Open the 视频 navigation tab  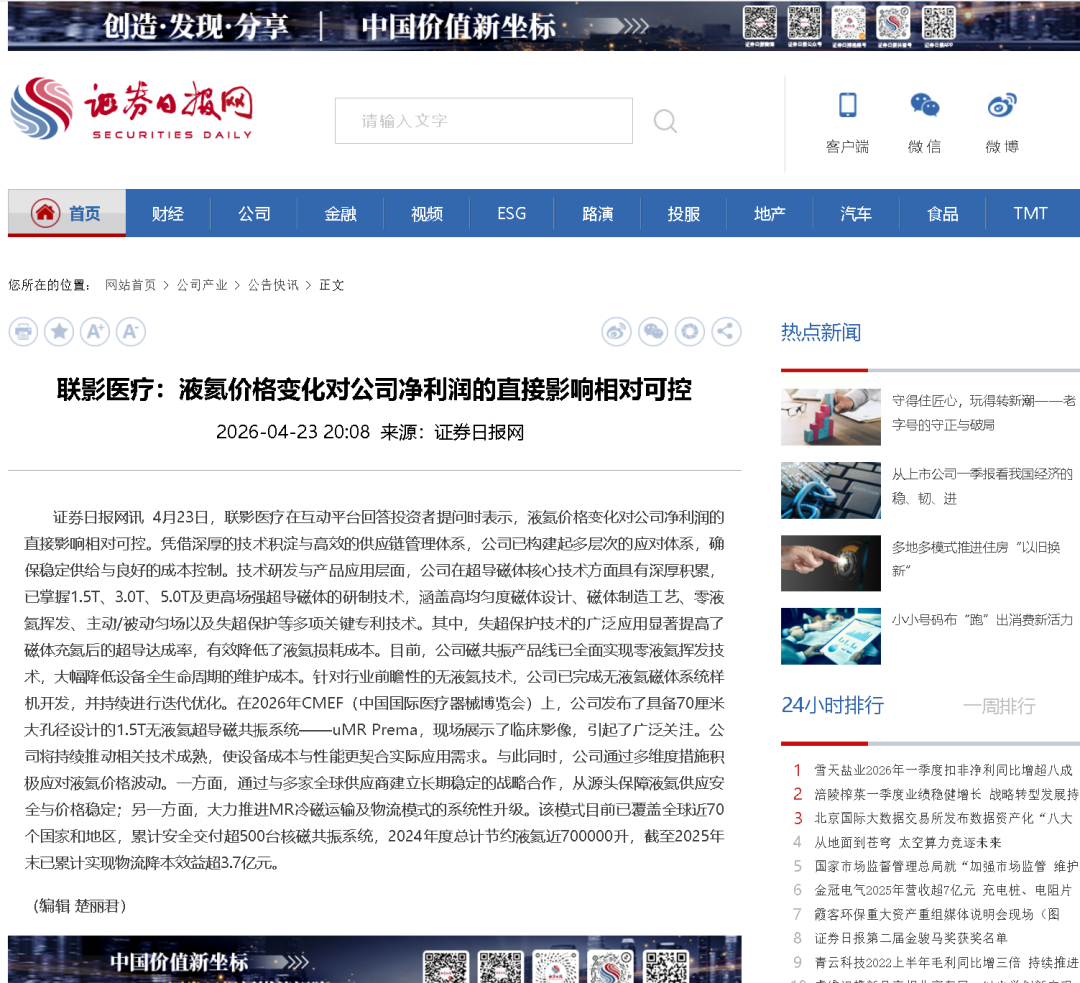[426, 214]
